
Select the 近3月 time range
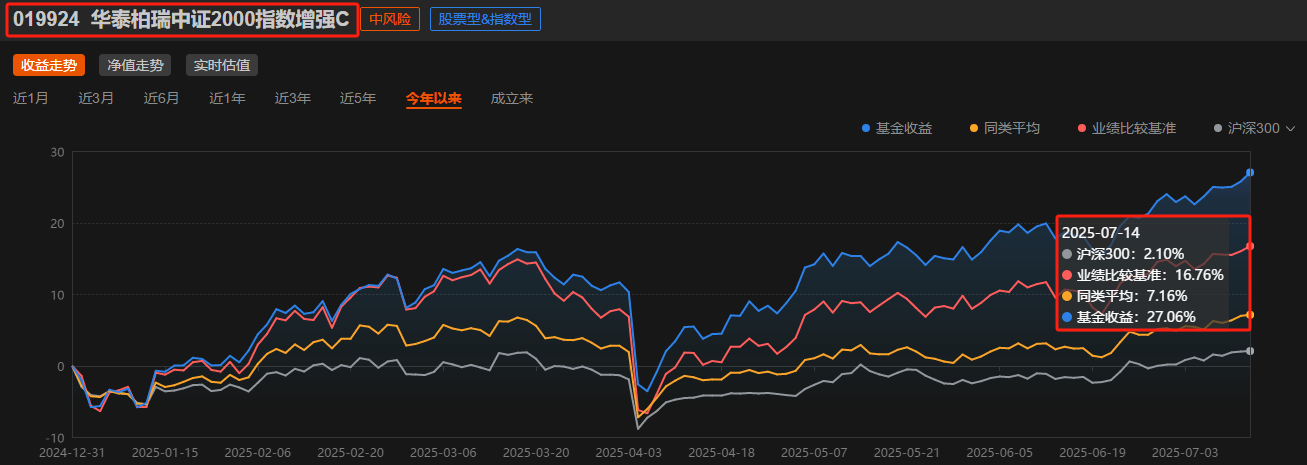point(96,98)
